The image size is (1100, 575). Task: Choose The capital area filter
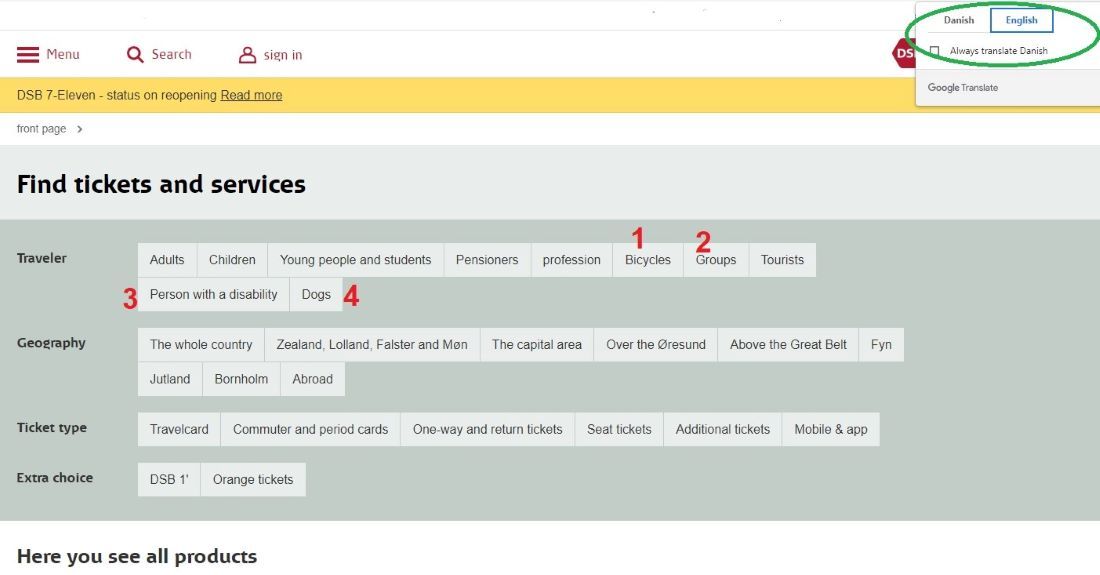(x=537, y=345)
